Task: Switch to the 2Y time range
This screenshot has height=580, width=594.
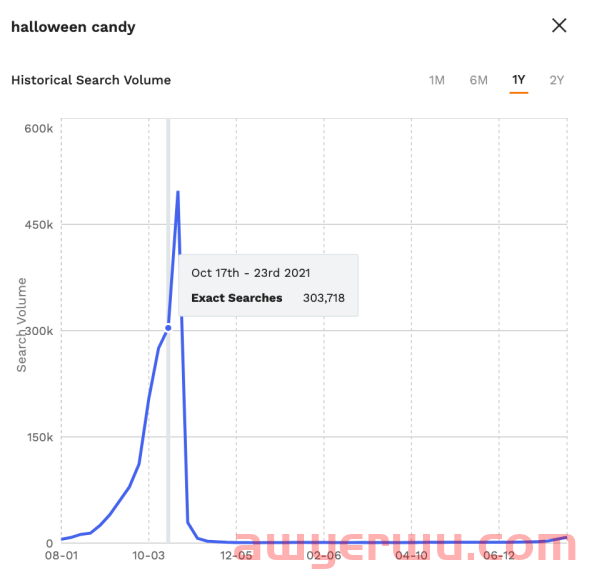Action: coord(556,80)
